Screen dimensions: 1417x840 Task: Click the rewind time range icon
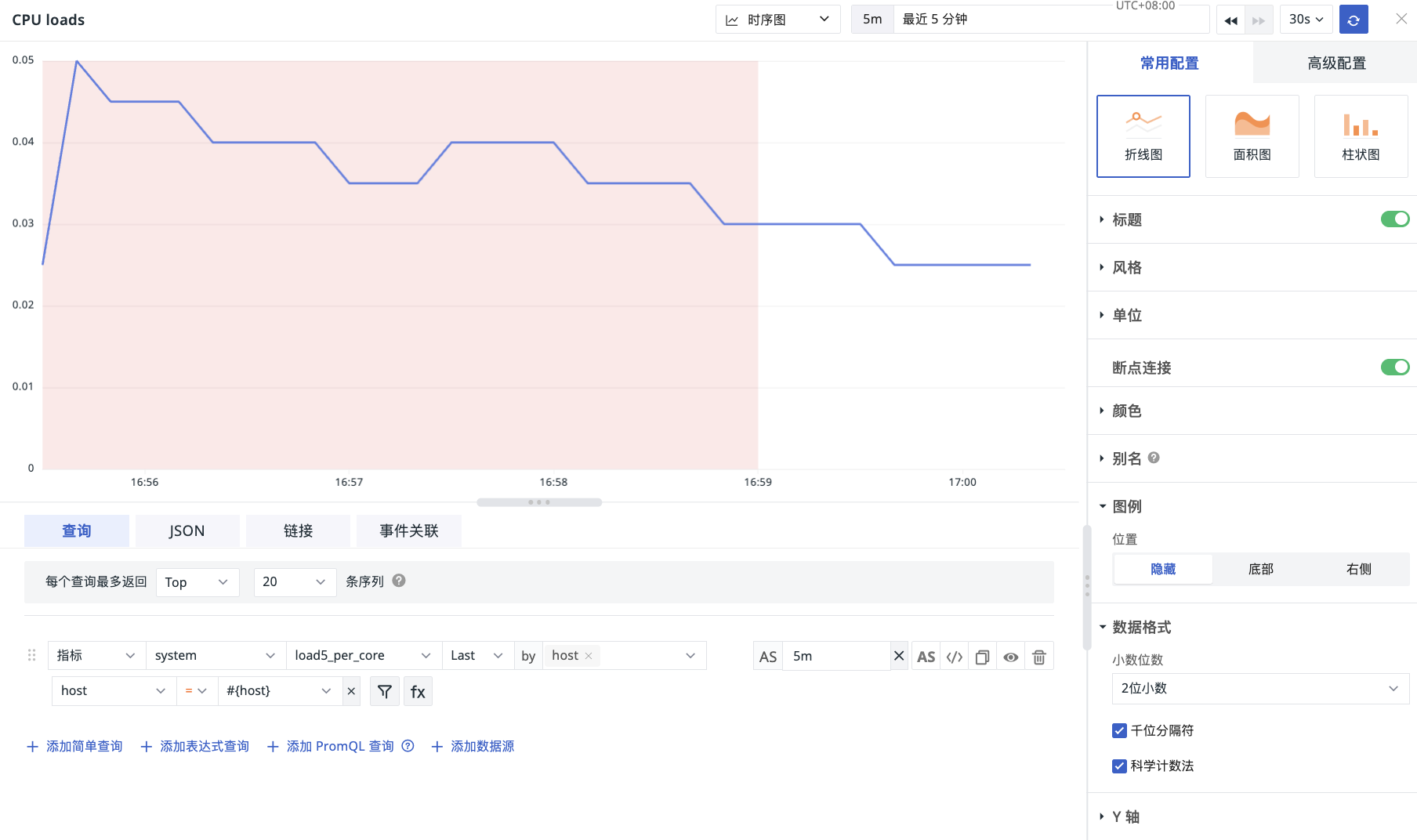coord(1230,20)
